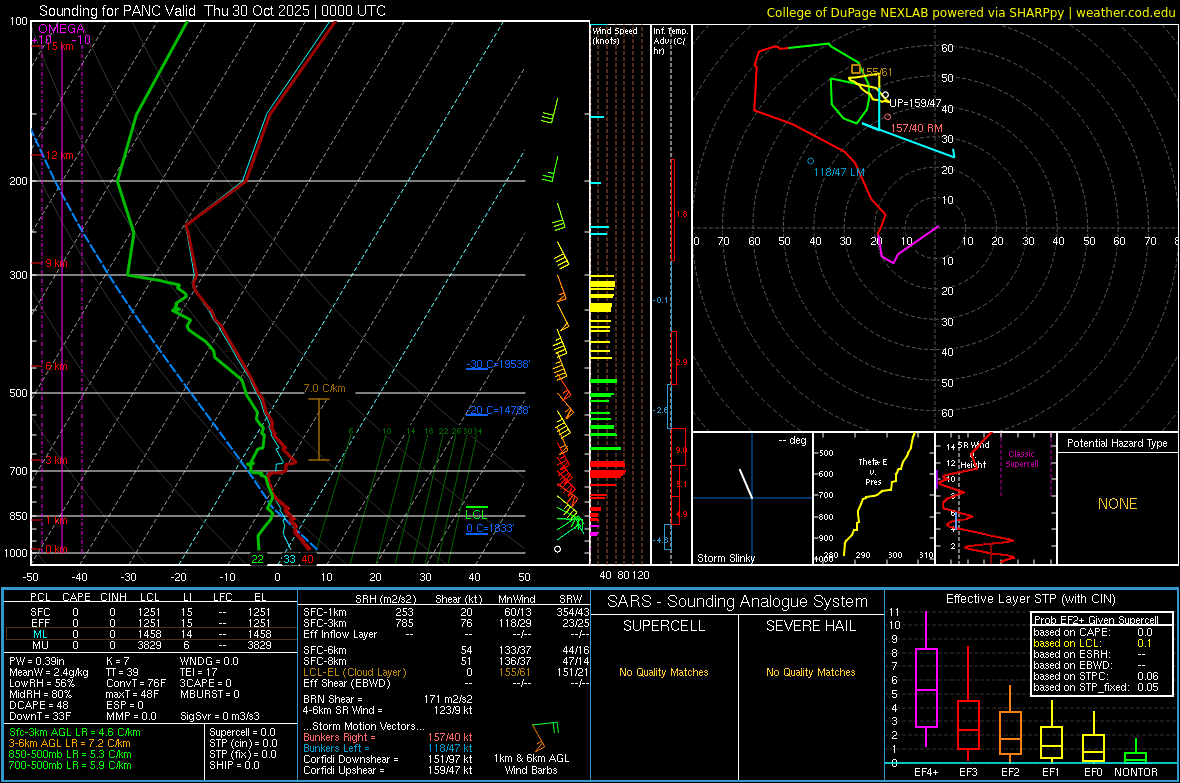1180x783 pixels.
Task: Select the MU parcel row
Action: (151, 645)
